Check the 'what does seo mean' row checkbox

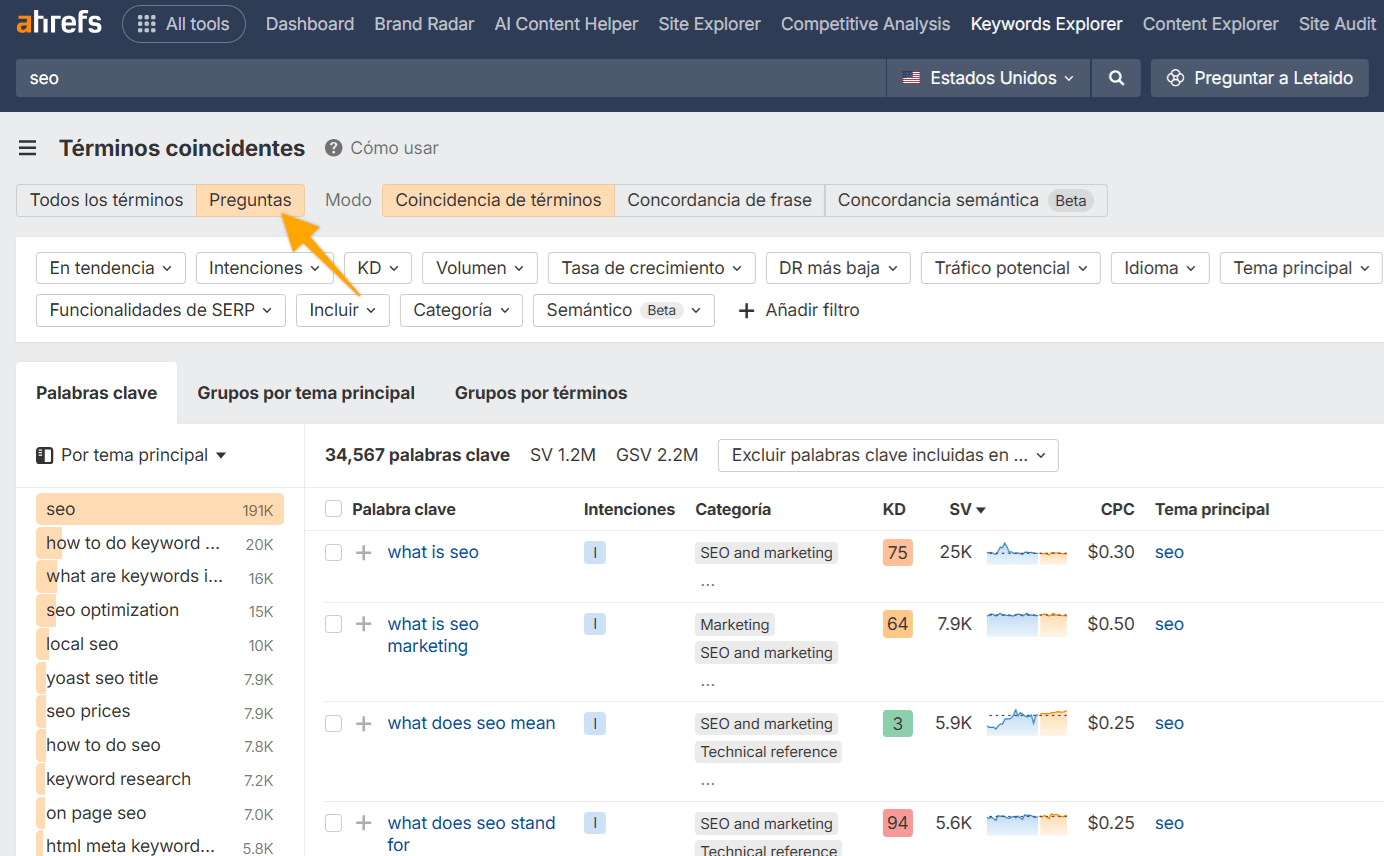[x=334, y=723]
